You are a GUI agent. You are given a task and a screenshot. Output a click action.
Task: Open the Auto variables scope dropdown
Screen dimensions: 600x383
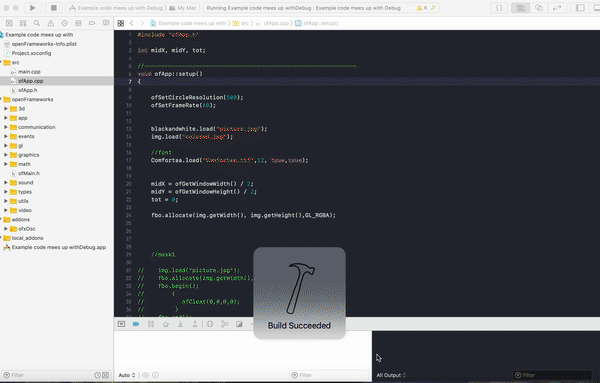[127, 375]
